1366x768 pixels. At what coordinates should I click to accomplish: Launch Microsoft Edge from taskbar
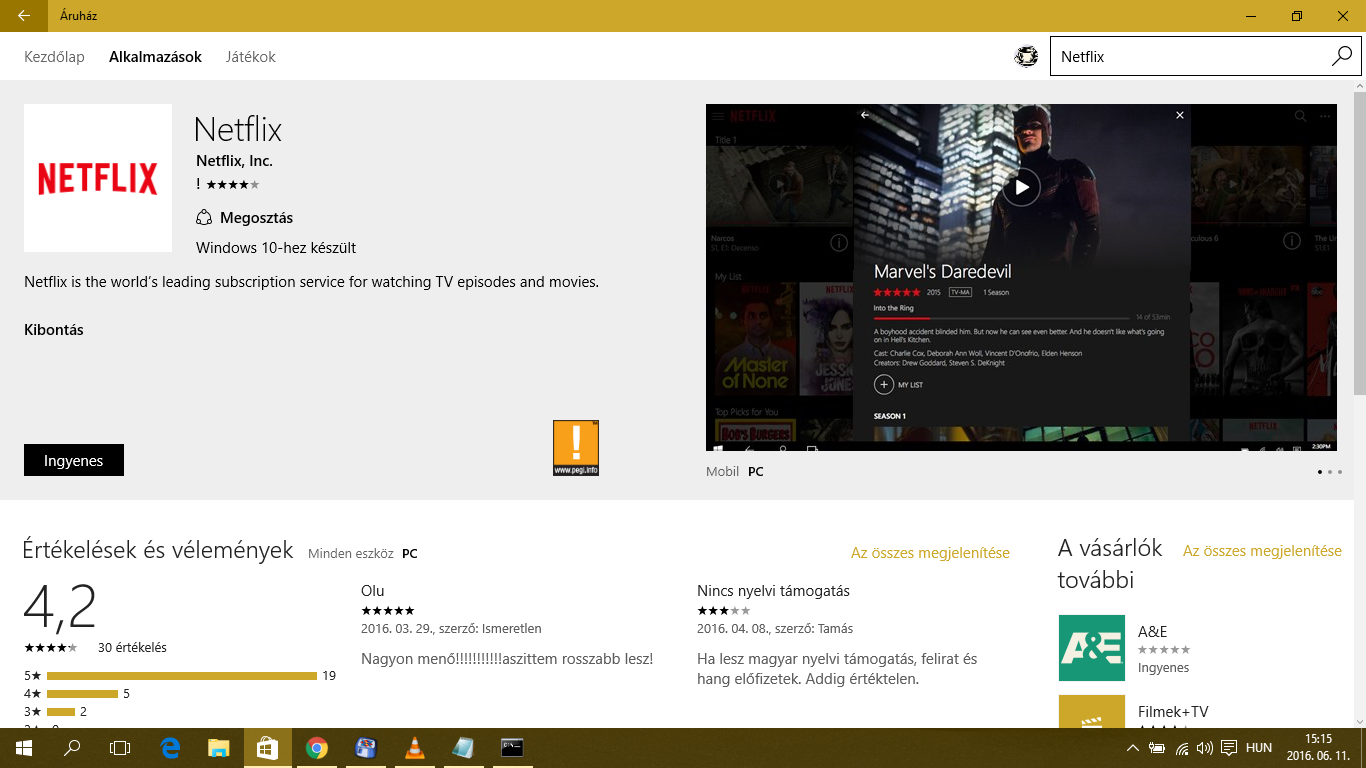pos(170,748)
